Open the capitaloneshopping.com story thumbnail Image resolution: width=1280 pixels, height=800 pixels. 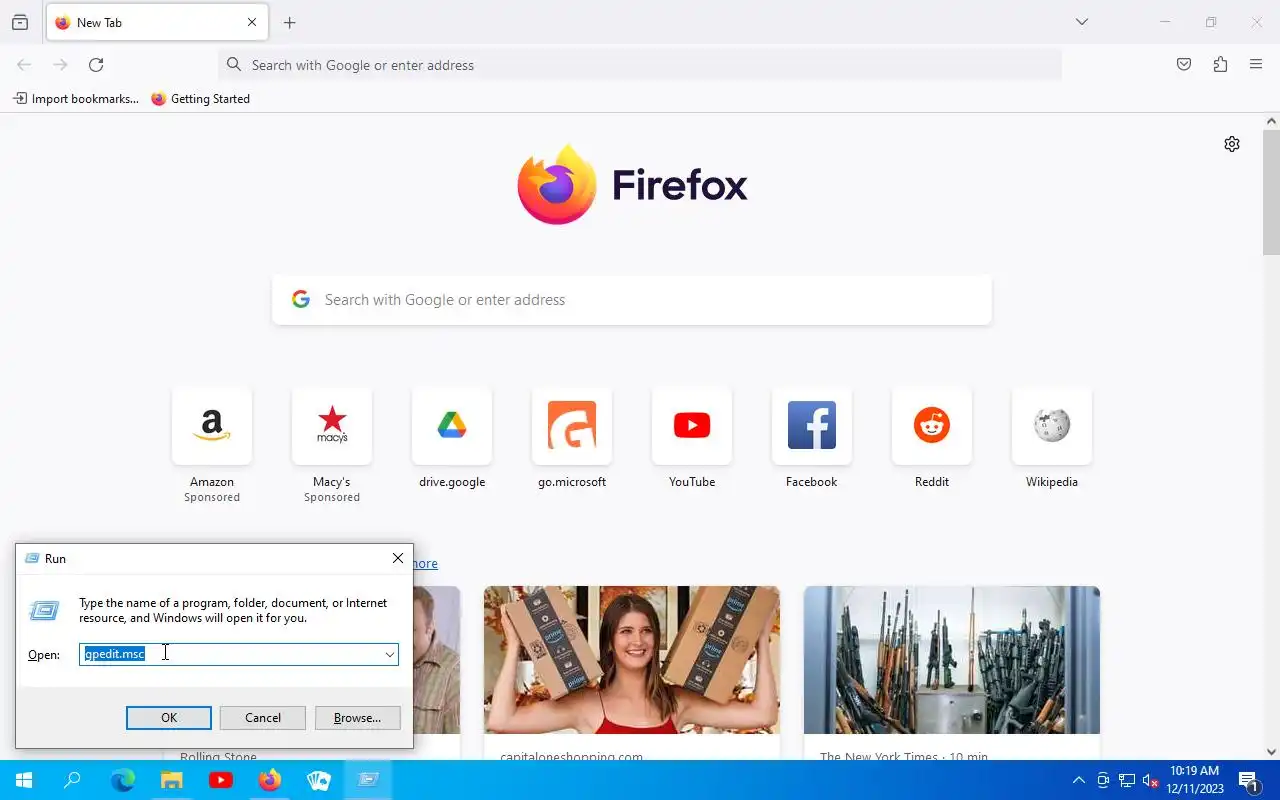click(x=632, y=660)
